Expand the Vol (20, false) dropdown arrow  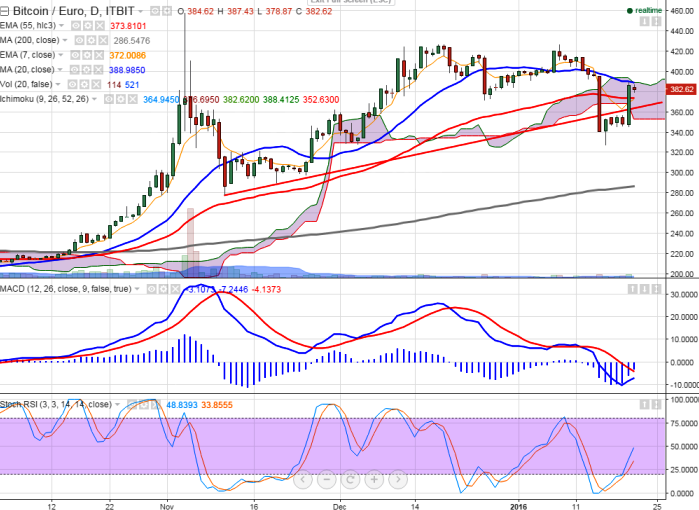click(x=58, y=84)
